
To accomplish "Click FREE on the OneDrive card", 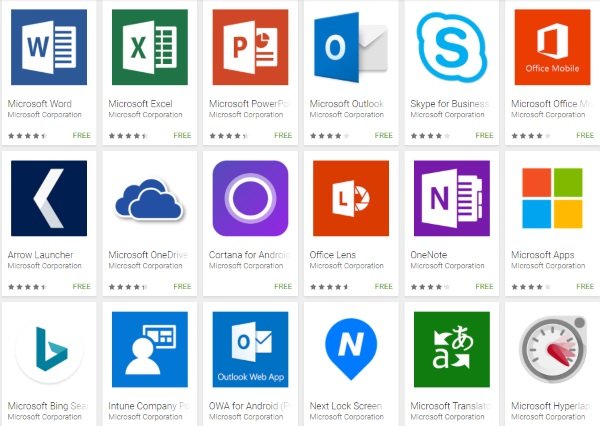I will pyautogui.click(x=182, y=287).
